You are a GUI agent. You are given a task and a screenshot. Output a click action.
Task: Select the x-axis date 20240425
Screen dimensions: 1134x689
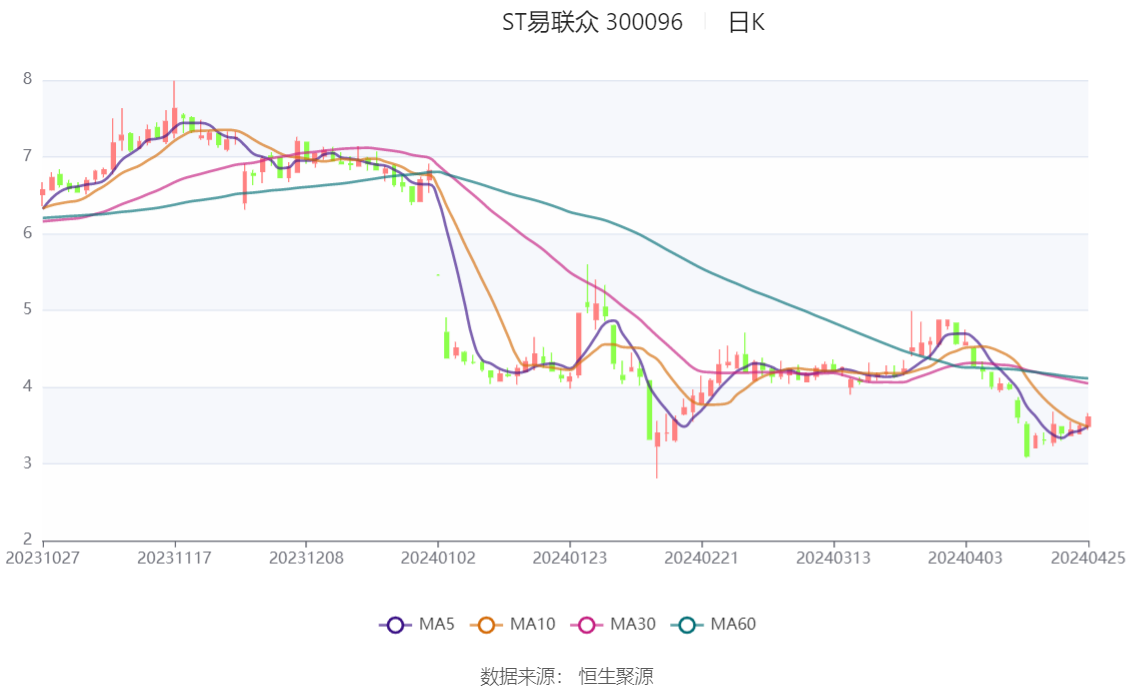click(1088, 558)
